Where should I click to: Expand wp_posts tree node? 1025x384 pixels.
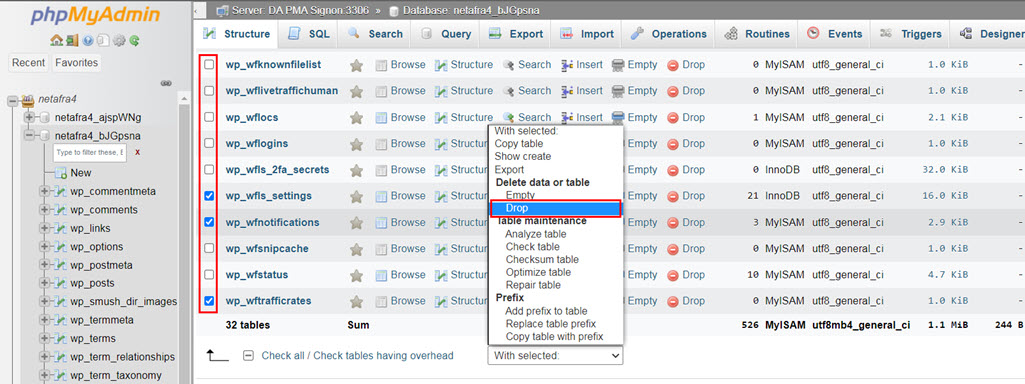(x=45, y=283)
